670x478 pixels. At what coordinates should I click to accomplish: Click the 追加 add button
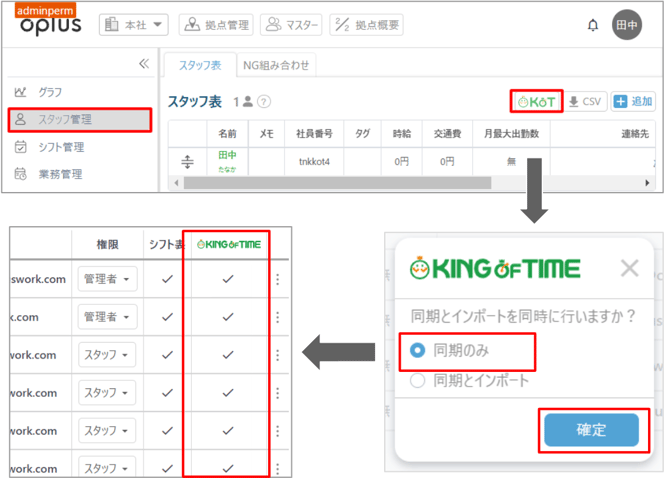coord(633,101)
